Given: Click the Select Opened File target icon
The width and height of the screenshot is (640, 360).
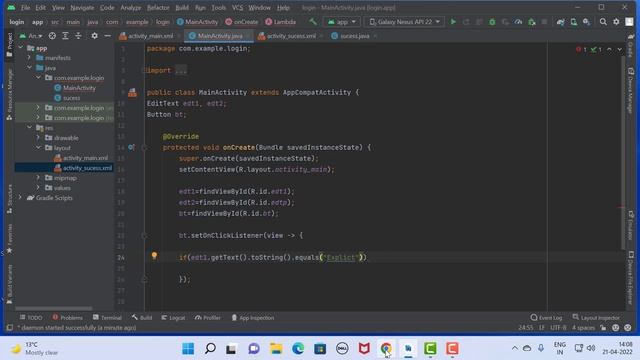Looking at the screenshot, I should 52,36.
